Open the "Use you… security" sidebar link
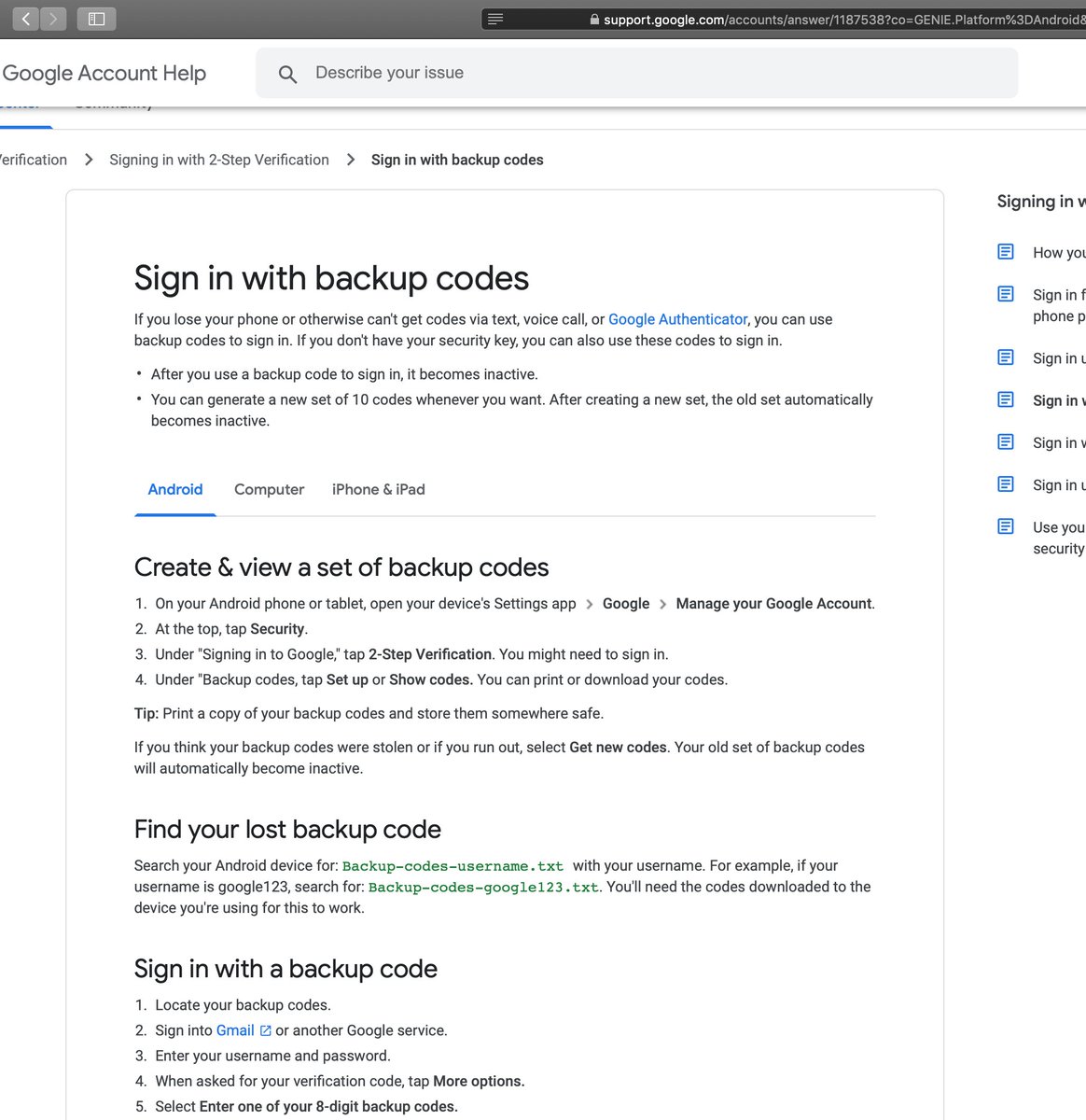 click(x=1059, y=538)
